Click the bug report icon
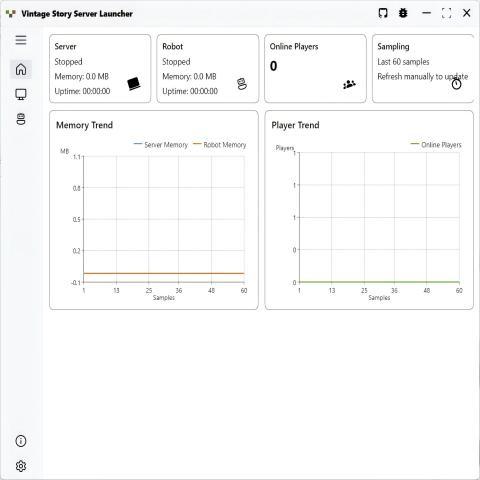The height and width of the screenshot is (480, 480). pos(403,13)
